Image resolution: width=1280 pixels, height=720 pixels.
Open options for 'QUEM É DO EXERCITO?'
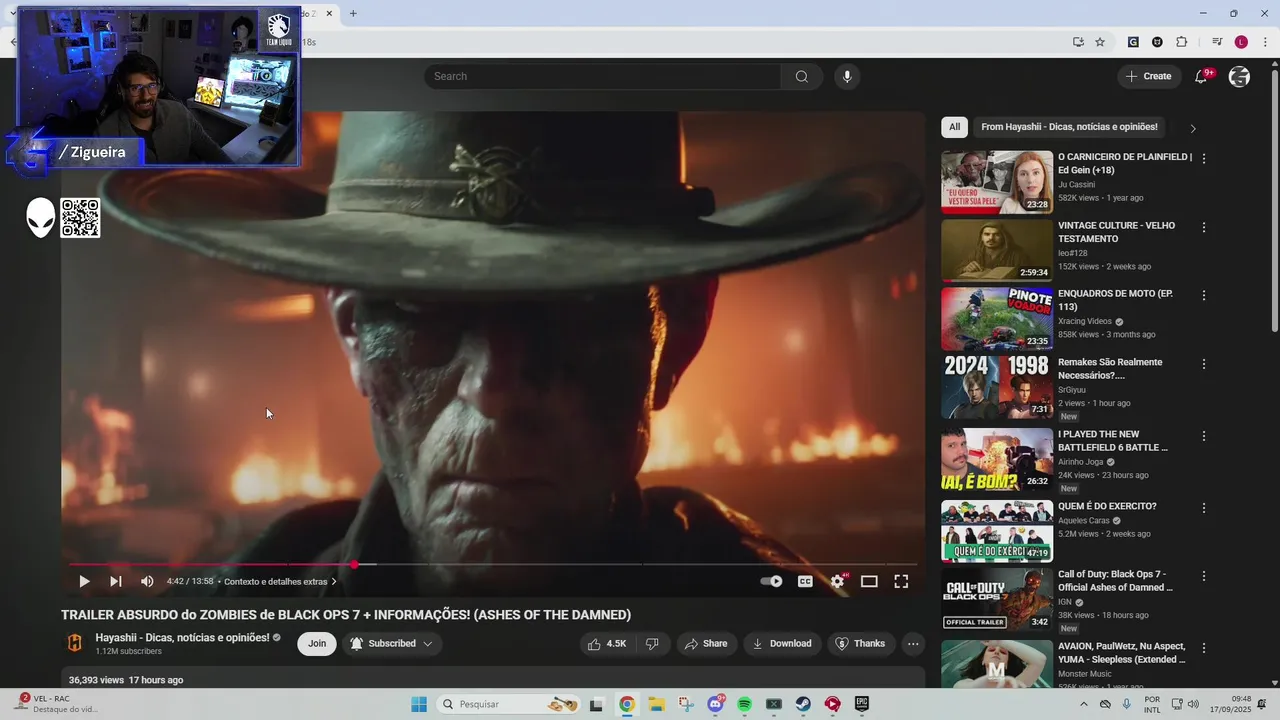click(x=1204, y=508)
